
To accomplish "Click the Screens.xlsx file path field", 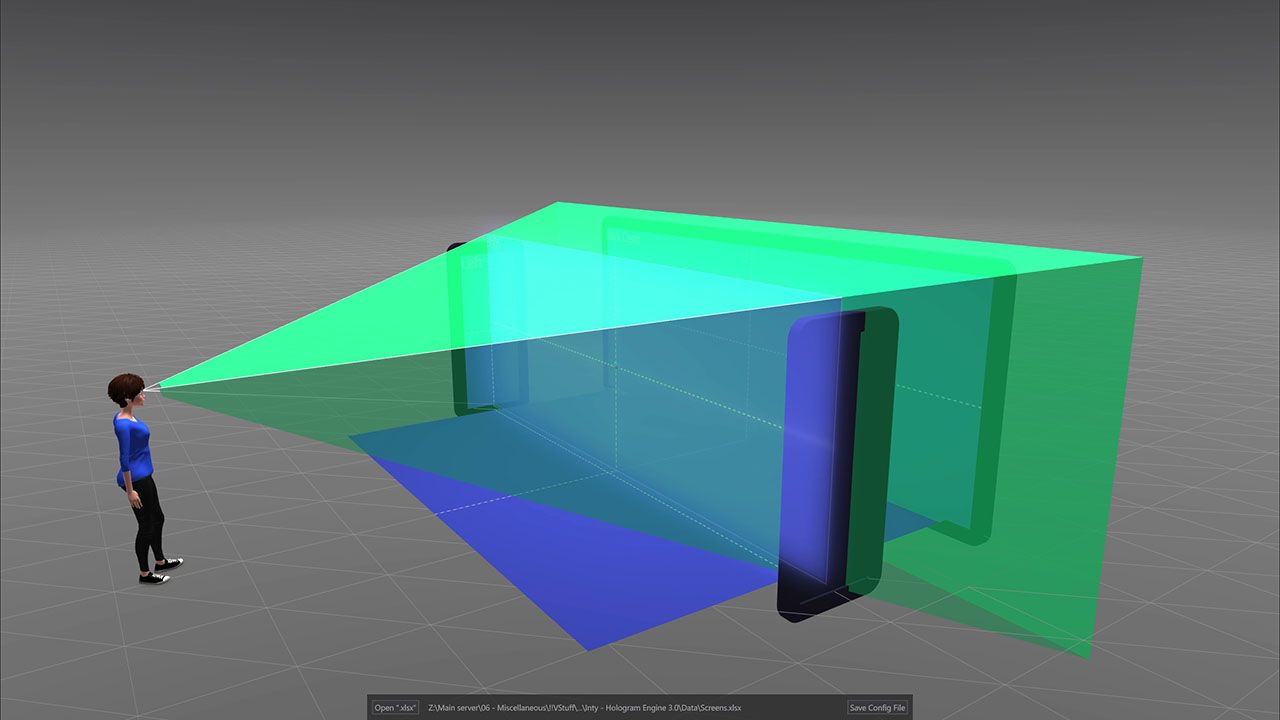I will click(x=584, y=708).
